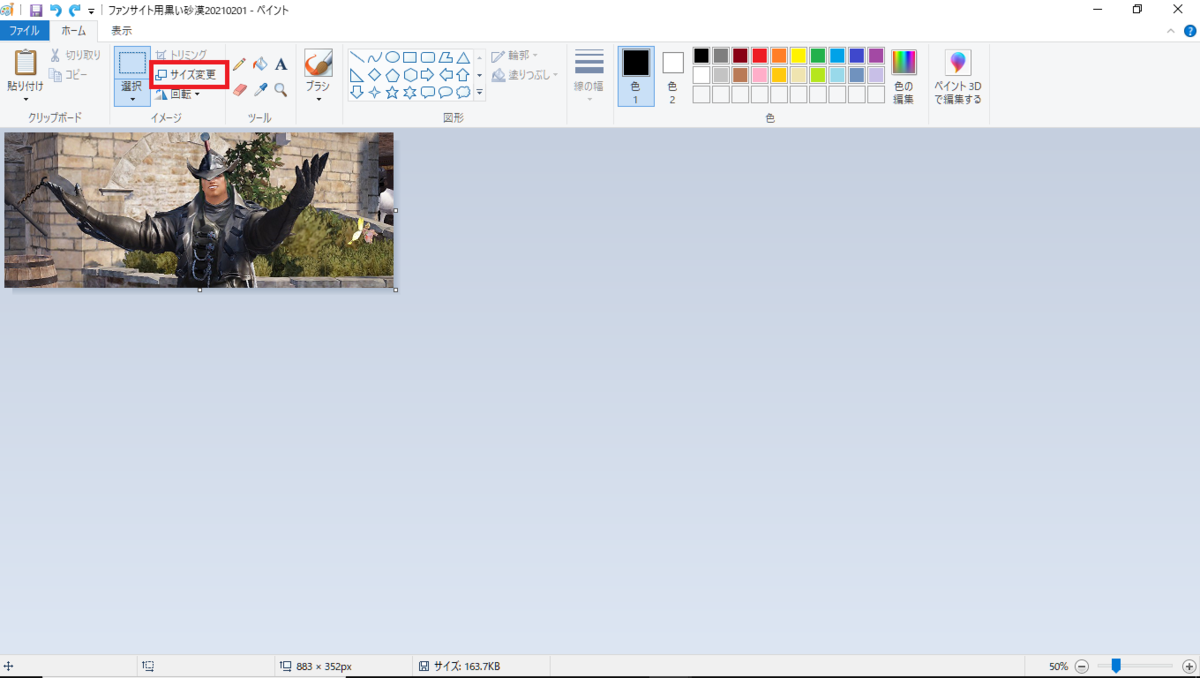Select the Pencil tool
1200x678 pixels.
[239, 64]
